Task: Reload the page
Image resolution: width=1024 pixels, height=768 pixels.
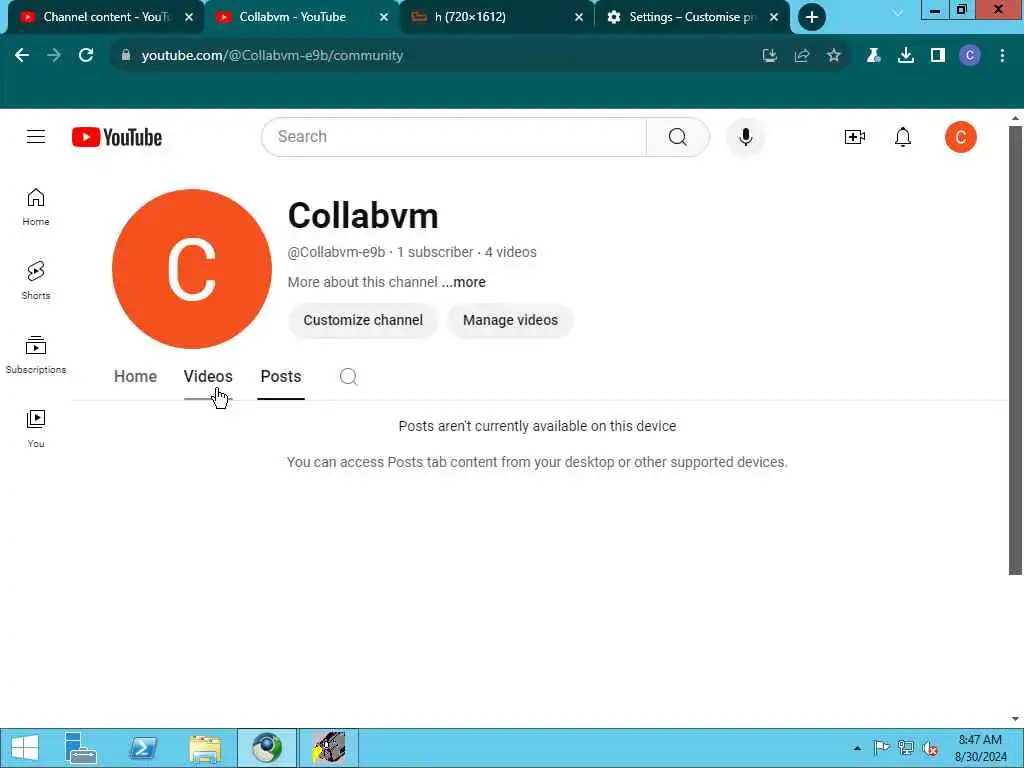Action: (x=86, y=56)
